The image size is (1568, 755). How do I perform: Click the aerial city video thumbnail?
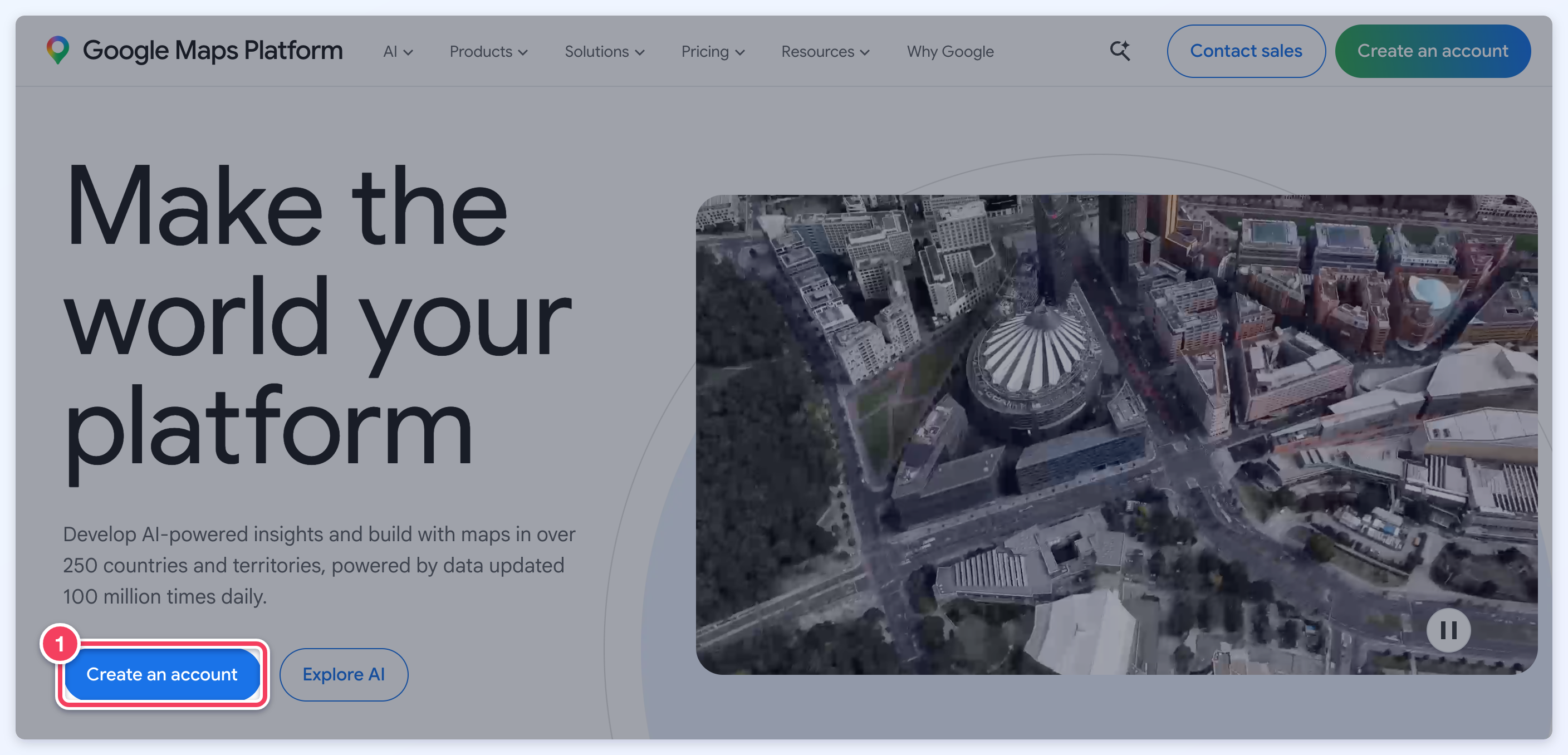point(1116,434)
